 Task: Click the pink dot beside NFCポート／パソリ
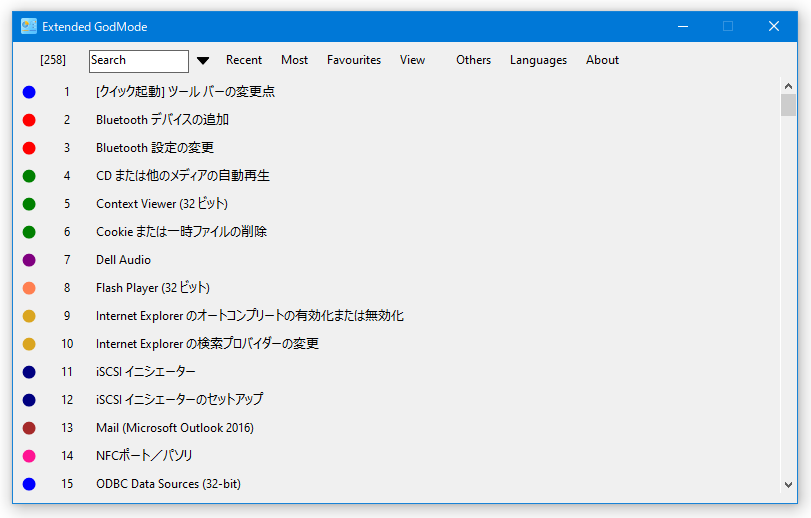29,455
